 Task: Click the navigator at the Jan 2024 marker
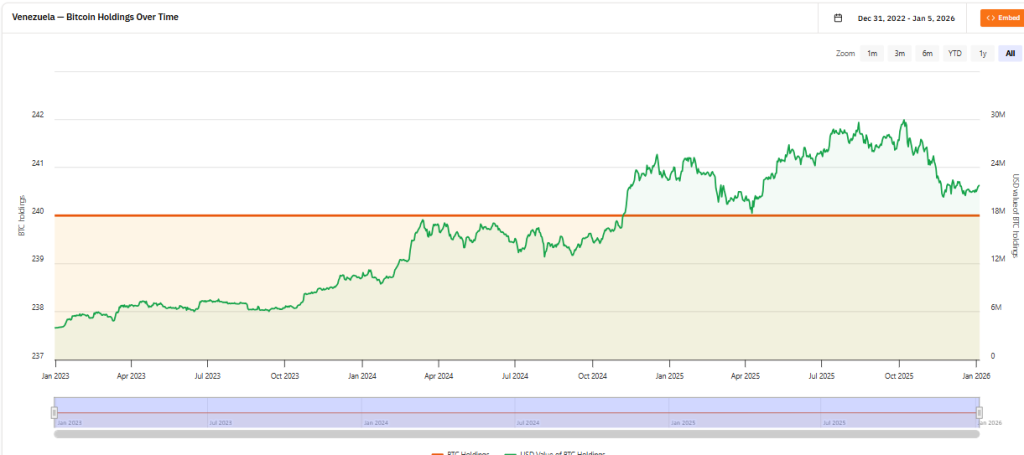coord(362,414)
